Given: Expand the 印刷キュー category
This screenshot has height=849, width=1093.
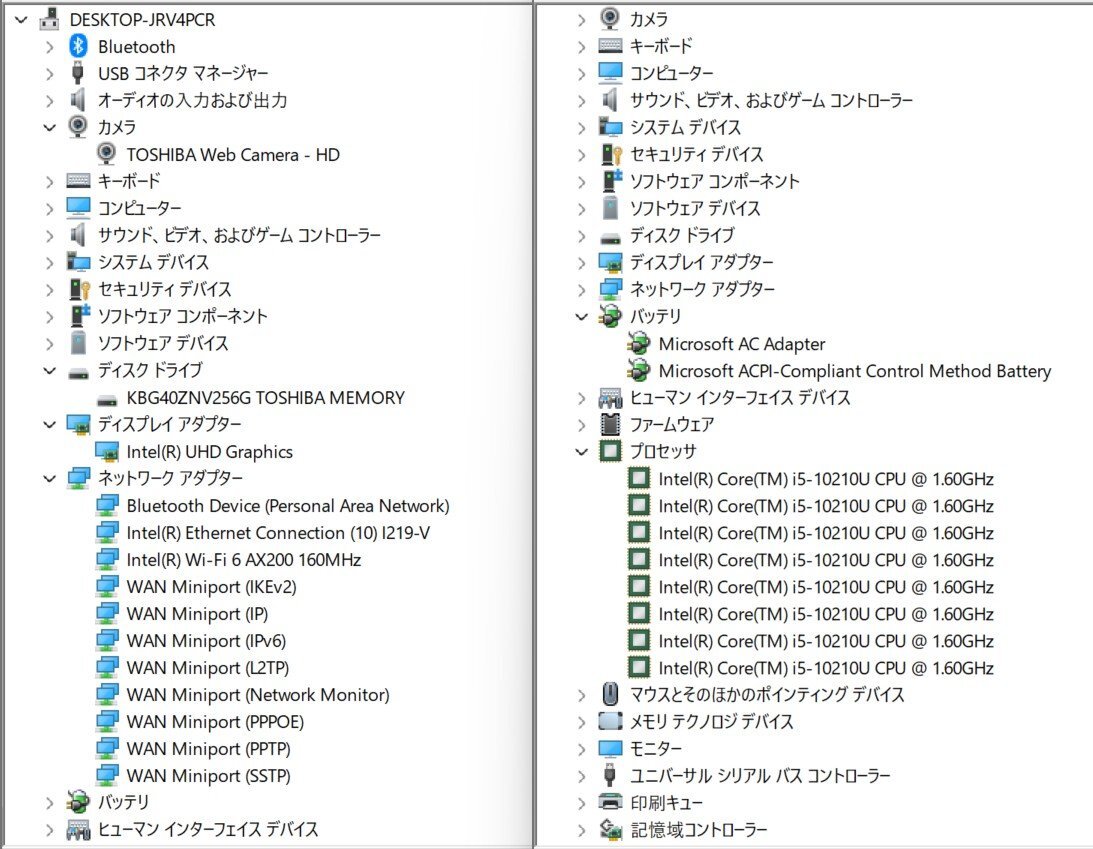Looking at the screenshot, I should click(x=581, y=803).
